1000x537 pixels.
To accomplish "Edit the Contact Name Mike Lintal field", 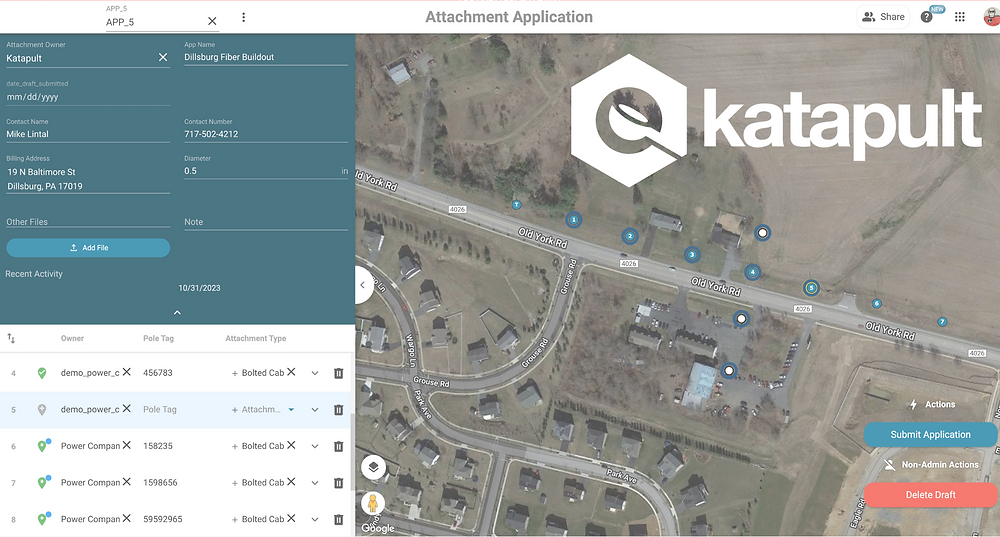I will [x=88, y=134].
